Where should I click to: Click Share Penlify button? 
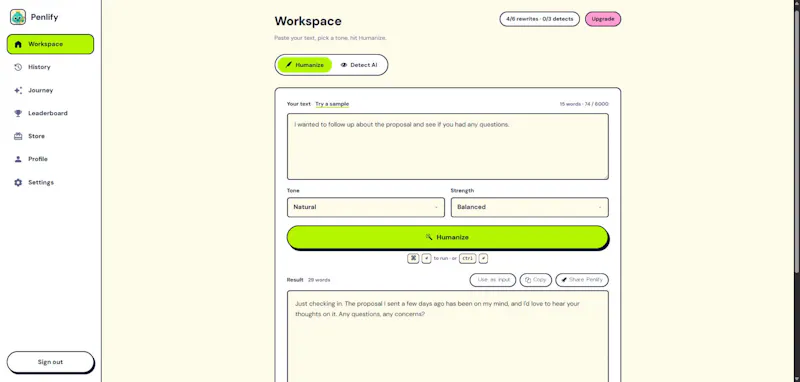[x=582, y=280]
